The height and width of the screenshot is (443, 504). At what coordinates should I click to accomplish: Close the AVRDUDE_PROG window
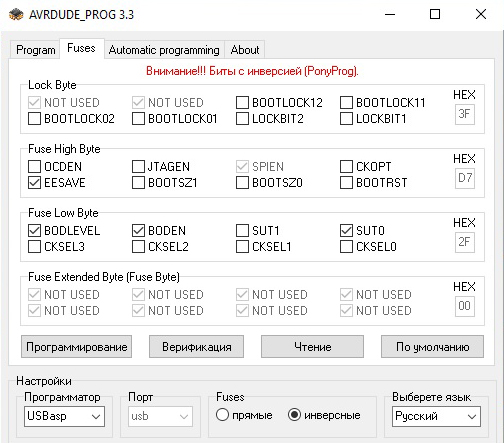tap(481, 14)
